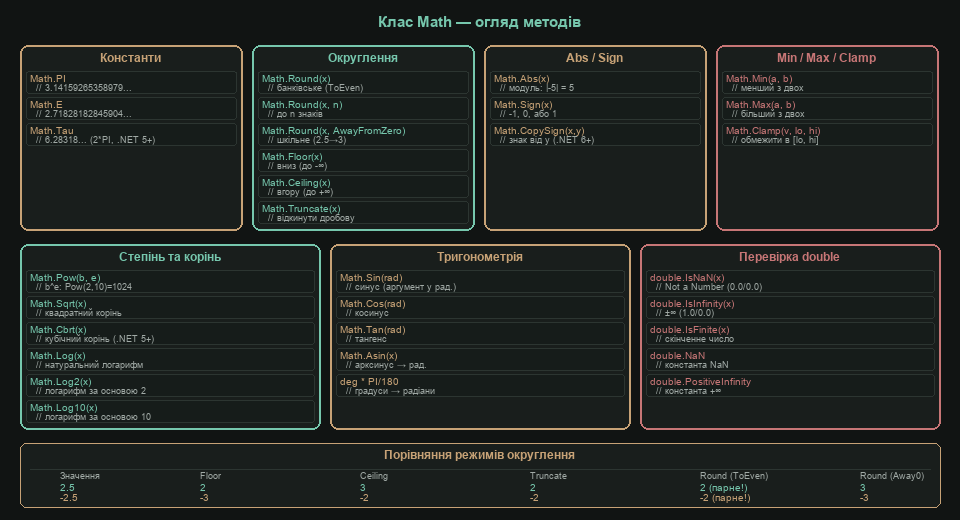Select the Math.E constant row
The image size is (960, 520).
point(132,109)
